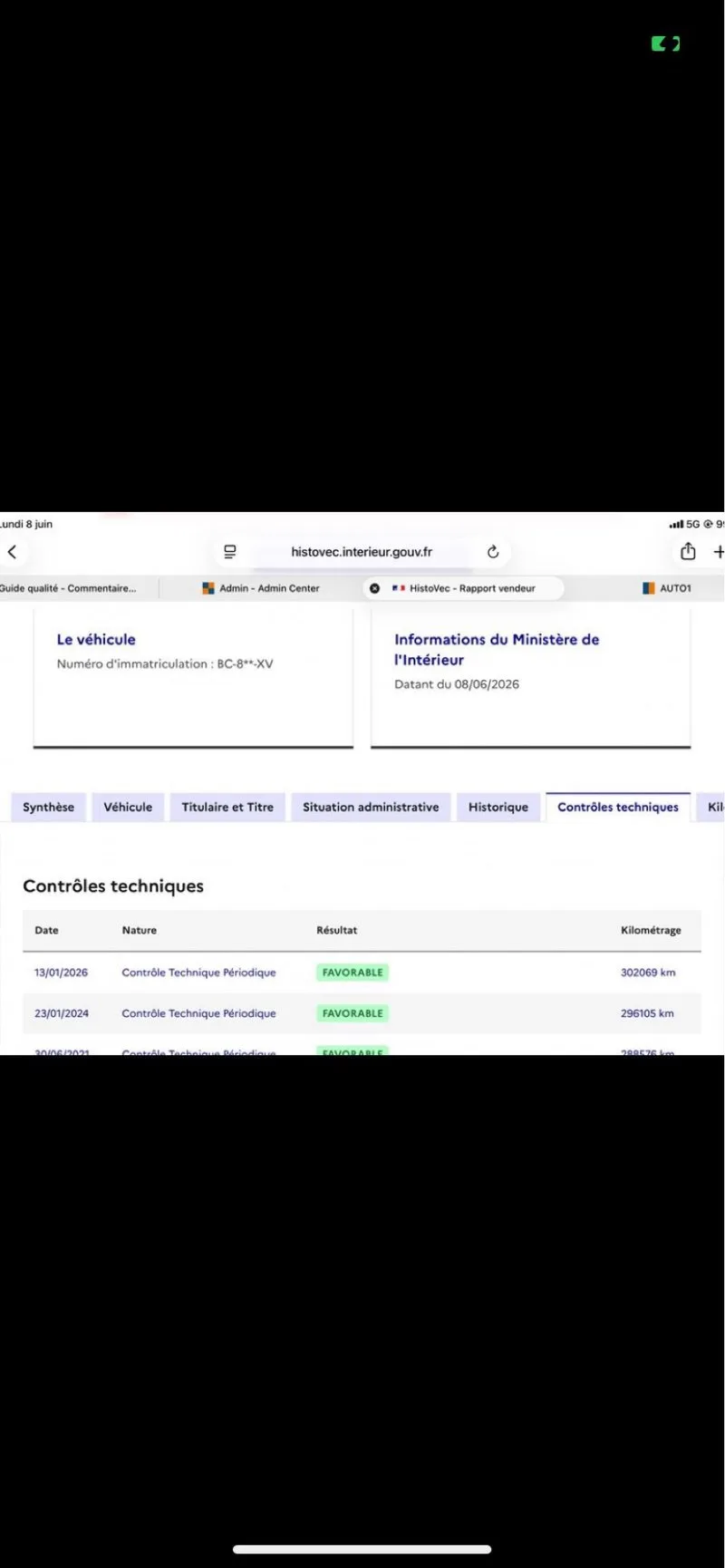Click the Nature column header
725x1568 pixels.
(140, 930)
